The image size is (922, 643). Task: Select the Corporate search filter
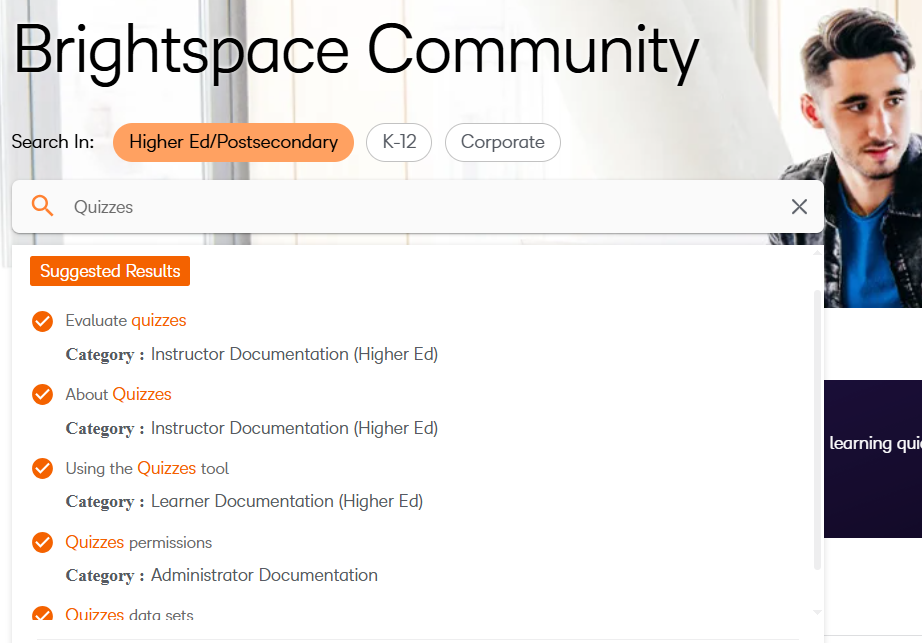tap(503, 142)
